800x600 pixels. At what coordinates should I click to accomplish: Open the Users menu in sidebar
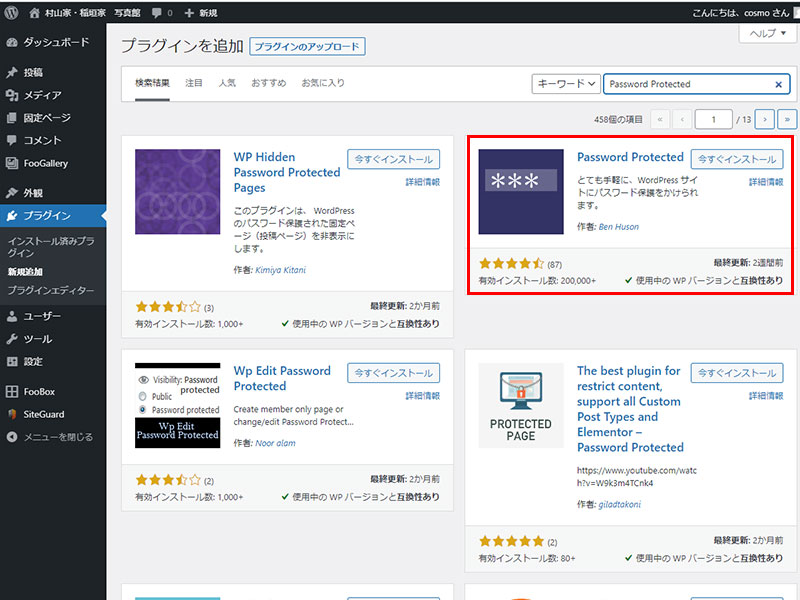(x=42, y=316)
